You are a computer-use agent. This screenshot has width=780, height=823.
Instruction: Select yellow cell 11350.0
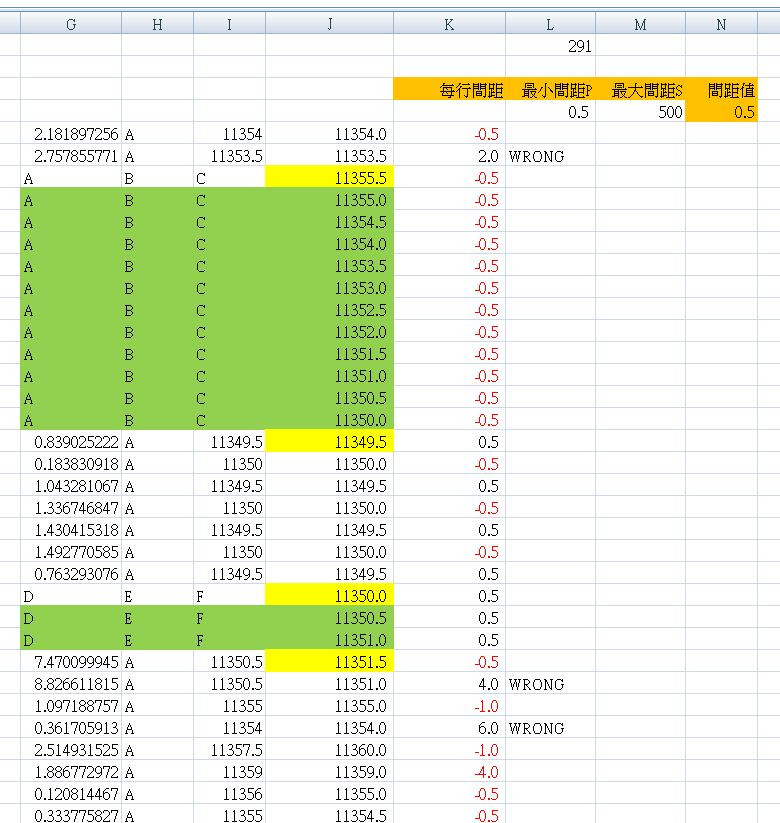pyautogui.click(x=330, y=596)
